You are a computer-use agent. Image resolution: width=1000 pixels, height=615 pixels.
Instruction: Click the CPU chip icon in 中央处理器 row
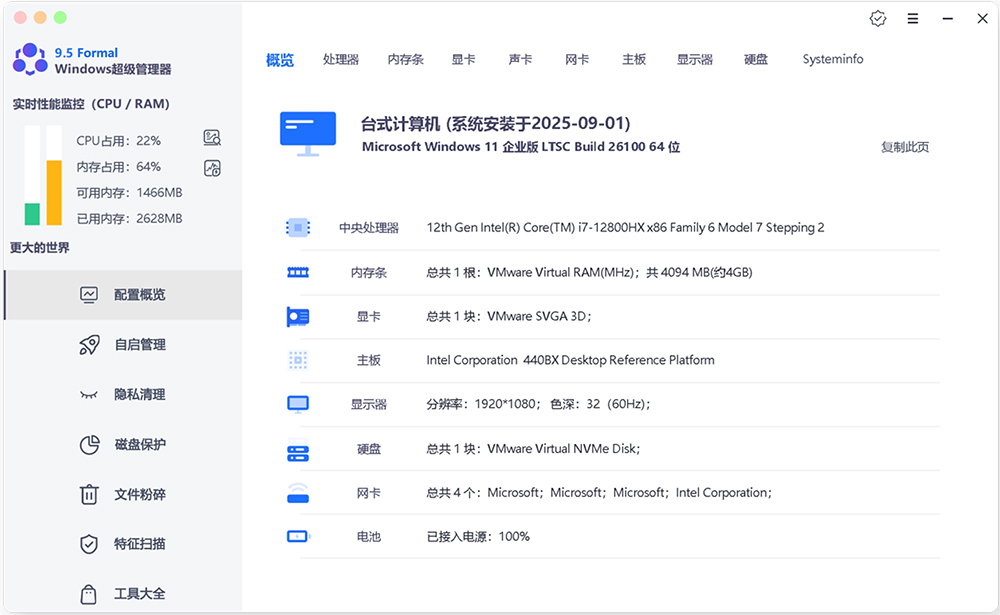pyautogui.click(x=298, y=228)
